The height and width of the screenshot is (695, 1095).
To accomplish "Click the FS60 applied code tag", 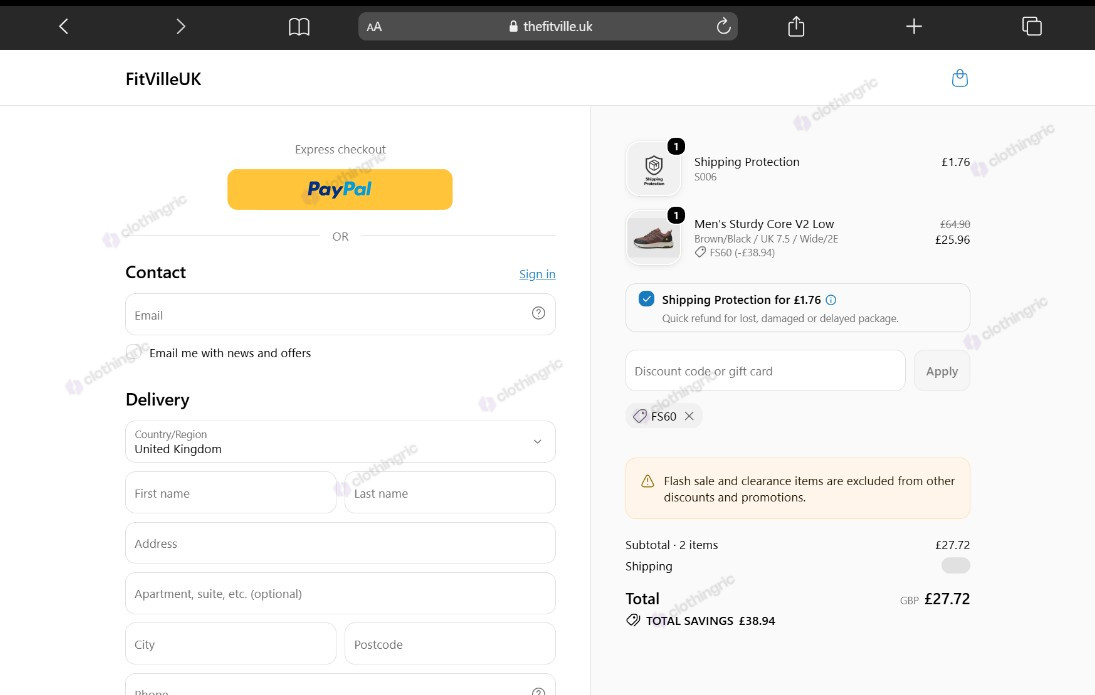I will (663, 416).
